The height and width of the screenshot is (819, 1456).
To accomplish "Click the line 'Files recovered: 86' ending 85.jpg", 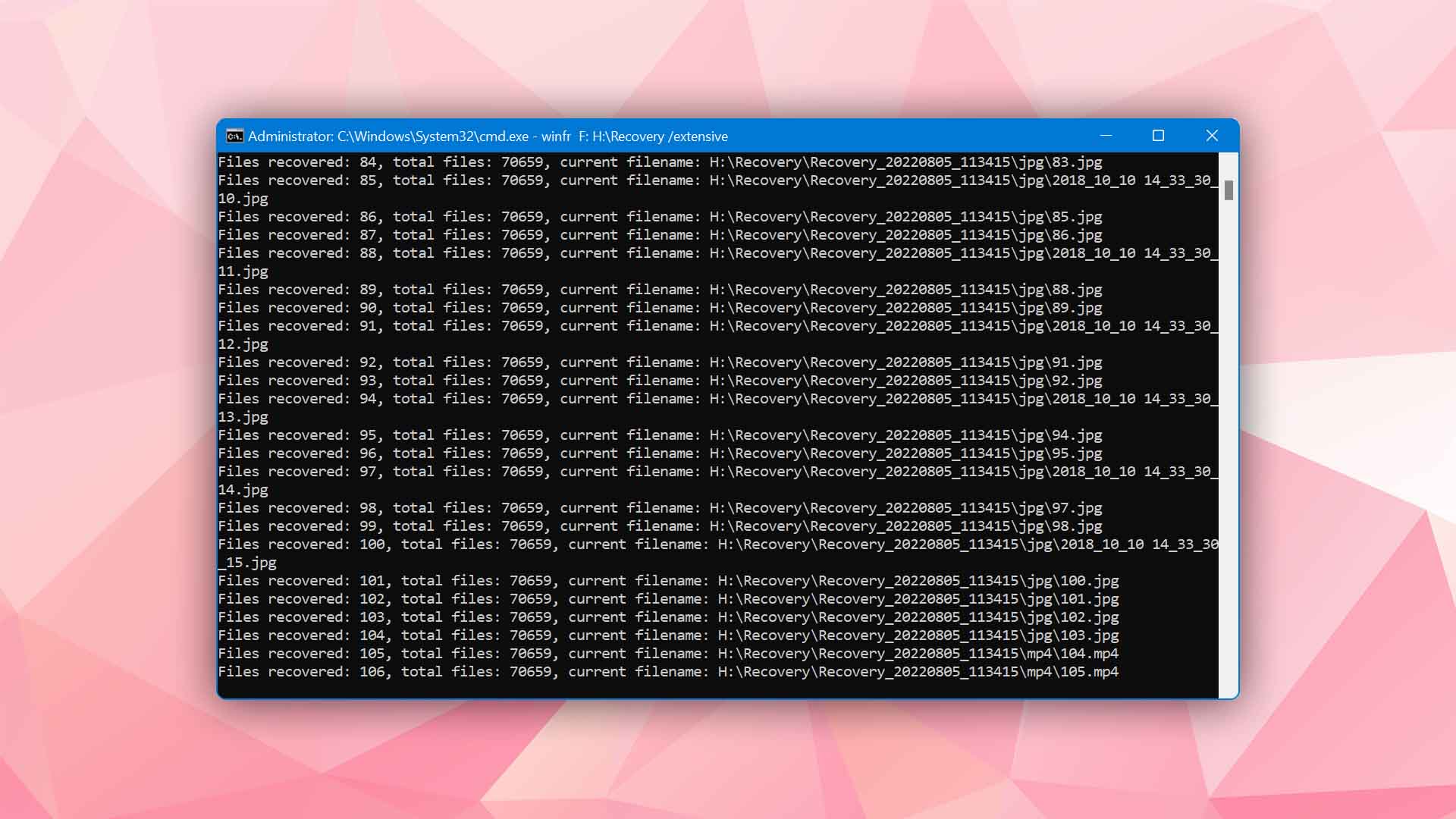I will pyautogui.click(x=660, y=217).
